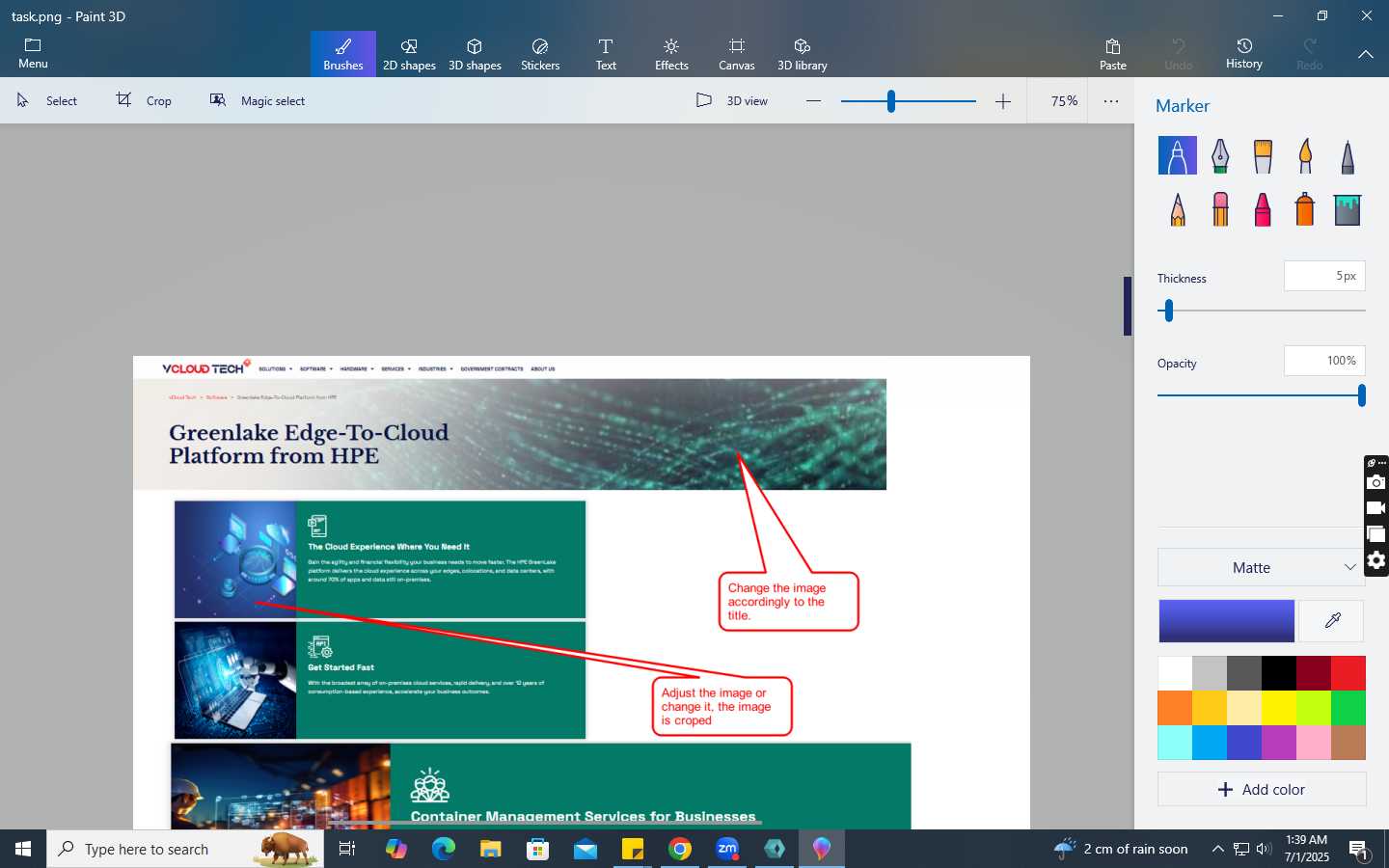1389x868 pixels.
Task: Open the 2D shapes tab
Action: click(x=409, y=54)
